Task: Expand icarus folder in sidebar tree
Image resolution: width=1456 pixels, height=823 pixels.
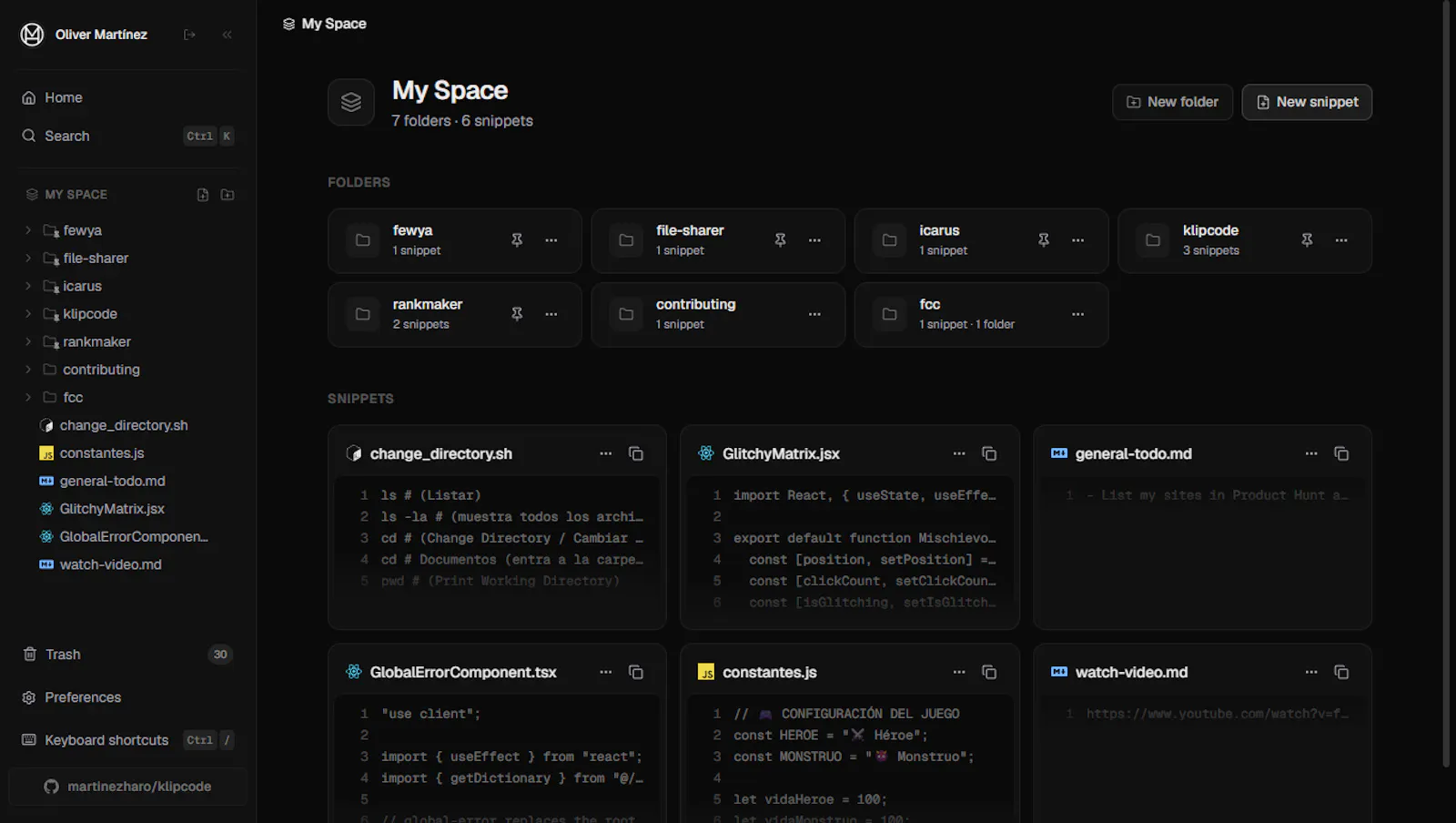Action: click(28, 286)
